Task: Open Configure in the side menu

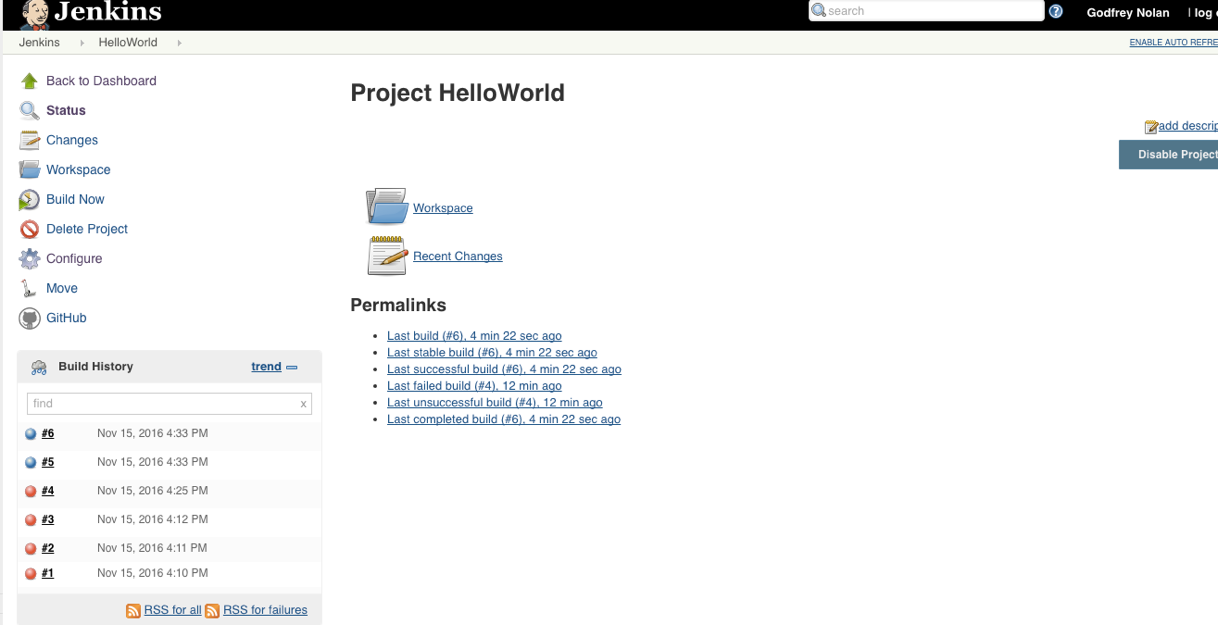Action: [x=74, y=259]
